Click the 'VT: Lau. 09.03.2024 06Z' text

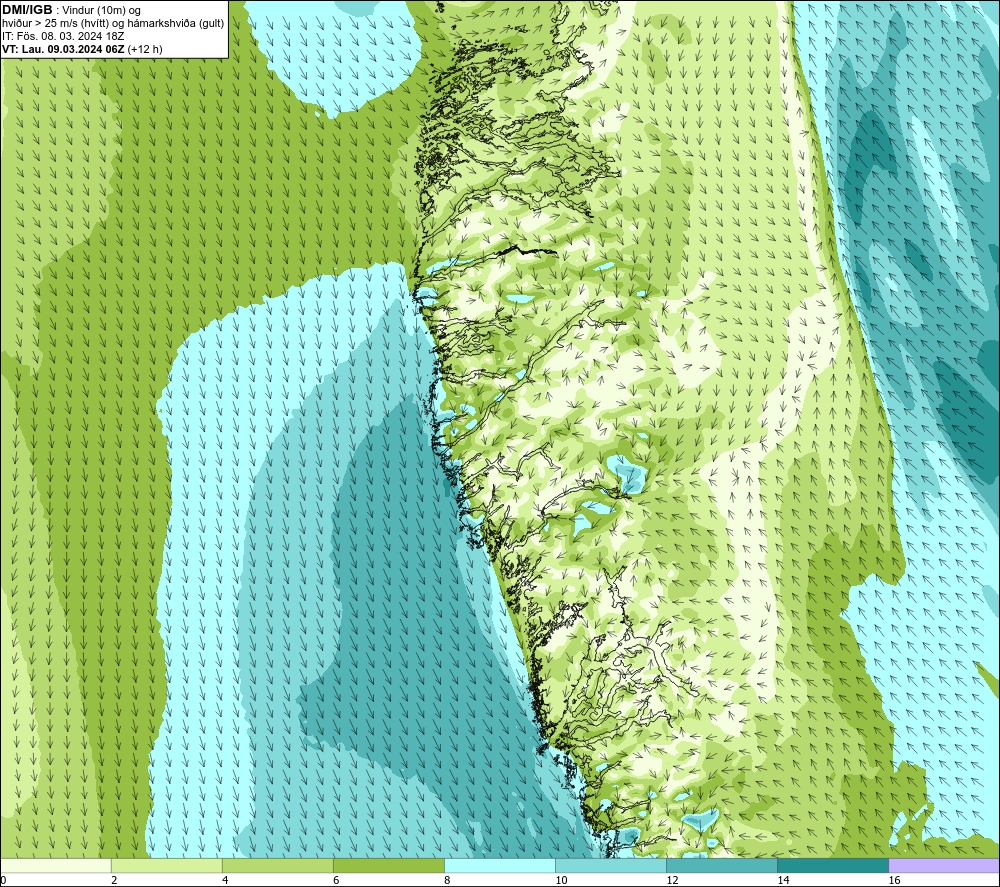tap(63, 49)
